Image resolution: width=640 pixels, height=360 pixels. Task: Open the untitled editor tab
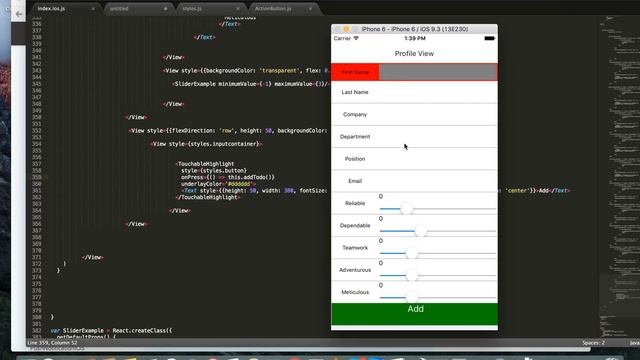coord(119,9)
